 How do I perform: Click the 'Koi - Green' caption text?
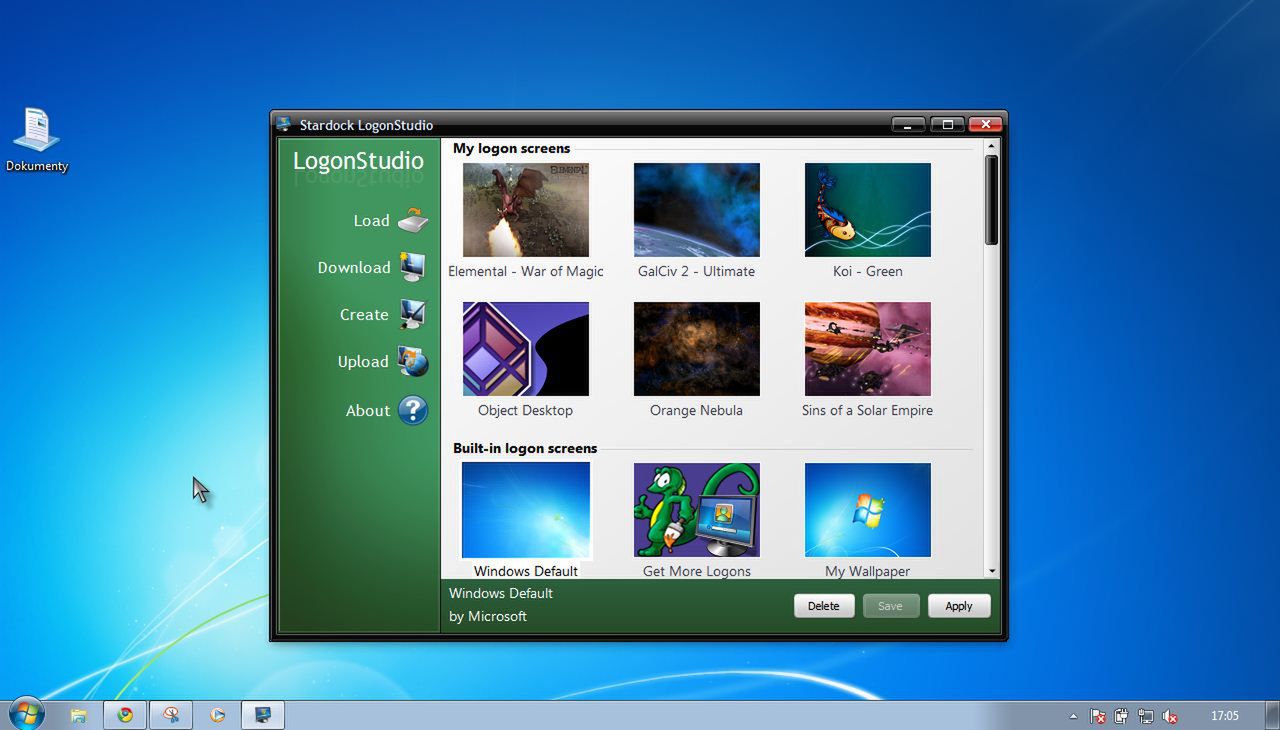pos(868,271)
